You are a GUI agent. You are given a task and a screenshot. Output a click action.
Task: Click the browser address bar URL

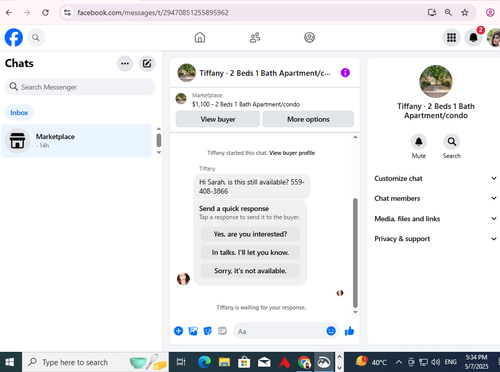pos(153,13)
